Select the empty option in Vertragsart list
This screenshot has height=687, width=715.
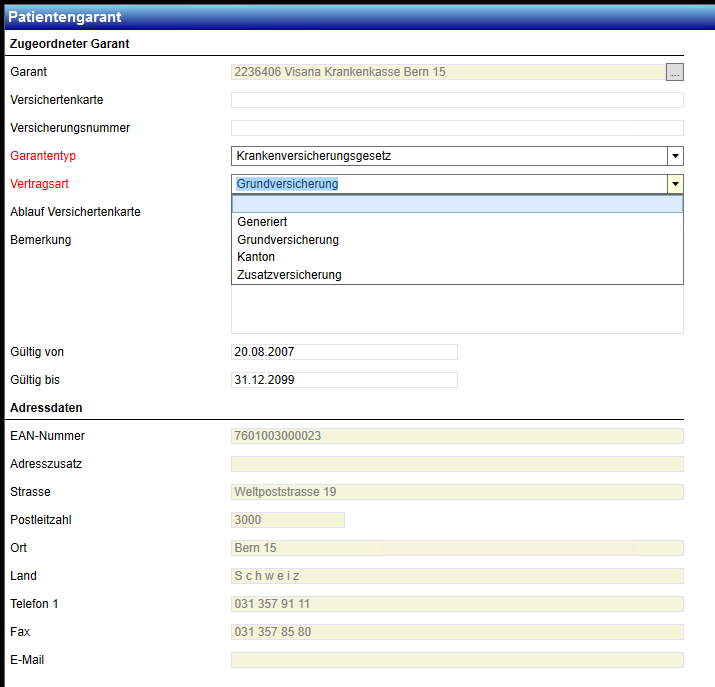pos(457,204)
